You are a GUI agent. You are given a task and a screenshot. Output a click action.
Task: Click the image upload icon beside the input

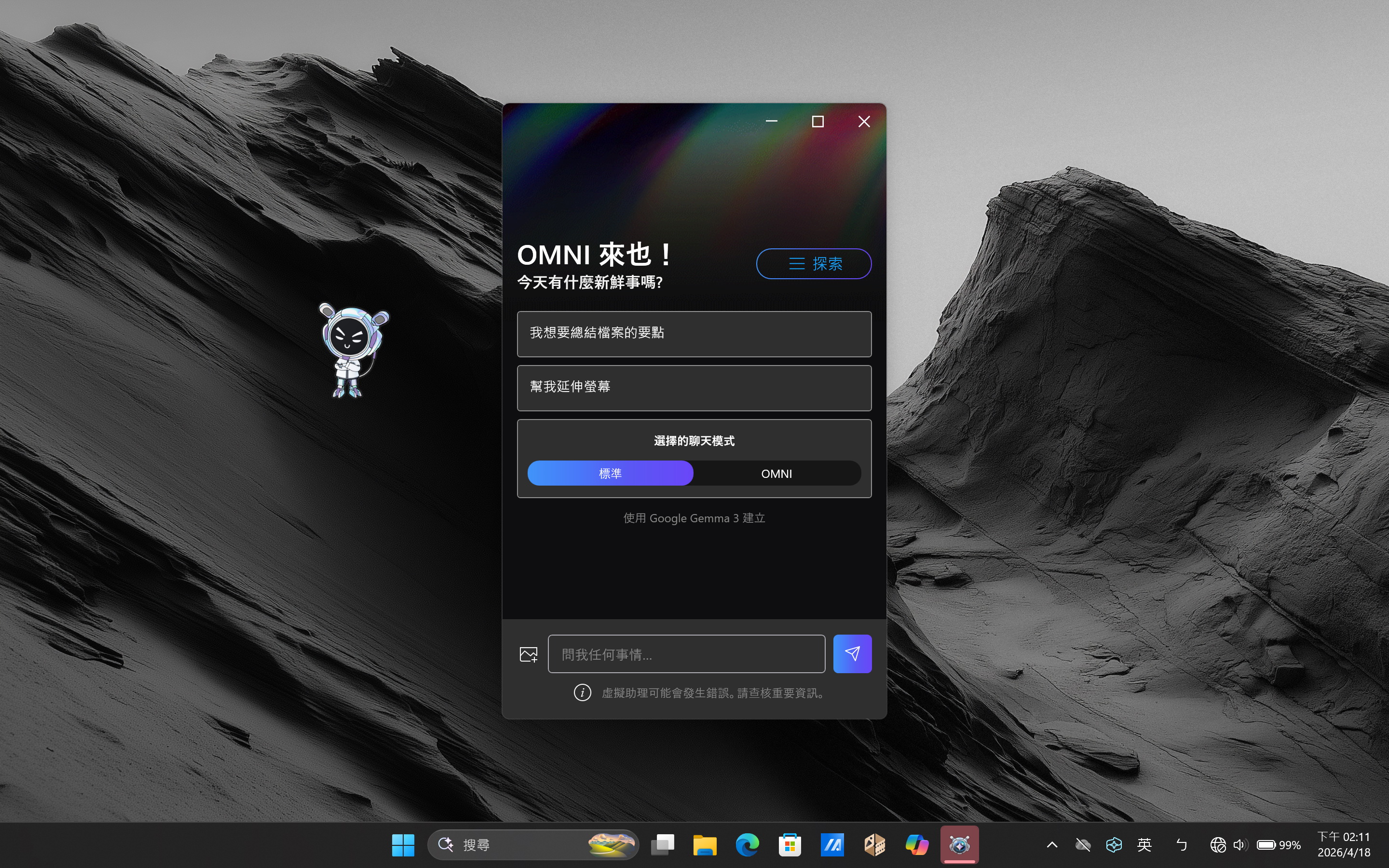tap(528, 654)
